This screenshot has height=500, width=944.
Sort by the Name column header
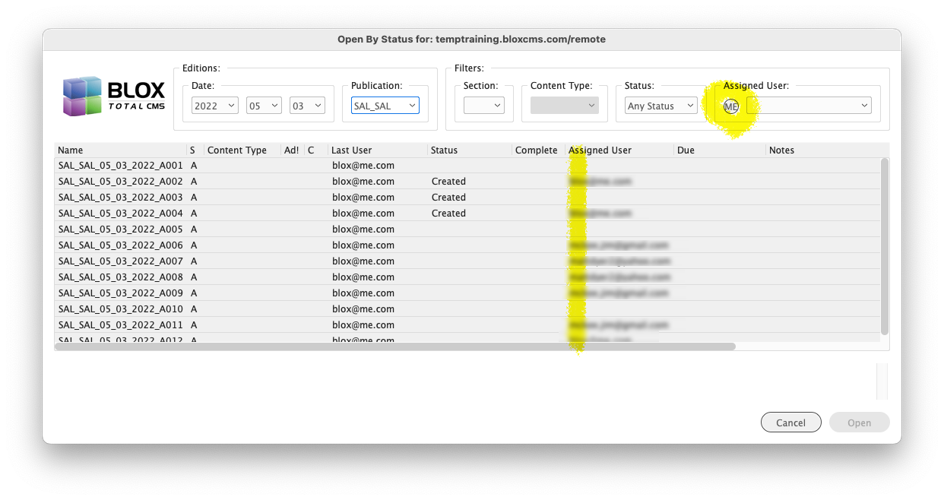pyautogui.click(x=70, y=150)
